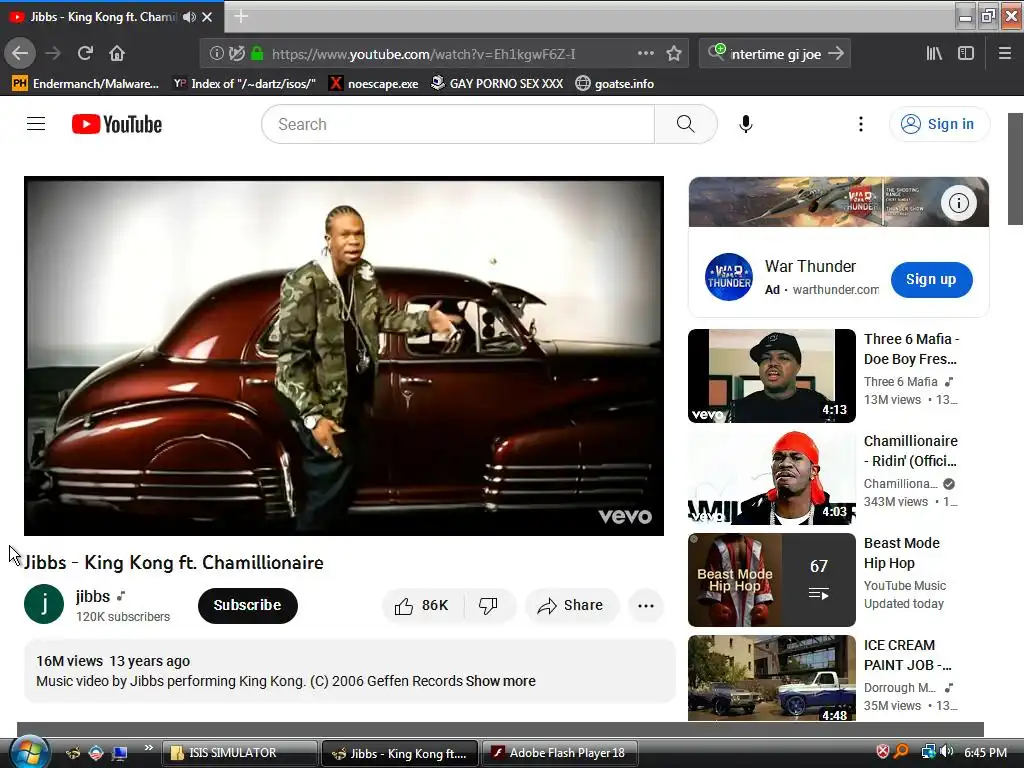The height and width of the screenshot is (768, 1024).
Task: Open more actions ellipsis beside Share
Action: coord(646,606)
